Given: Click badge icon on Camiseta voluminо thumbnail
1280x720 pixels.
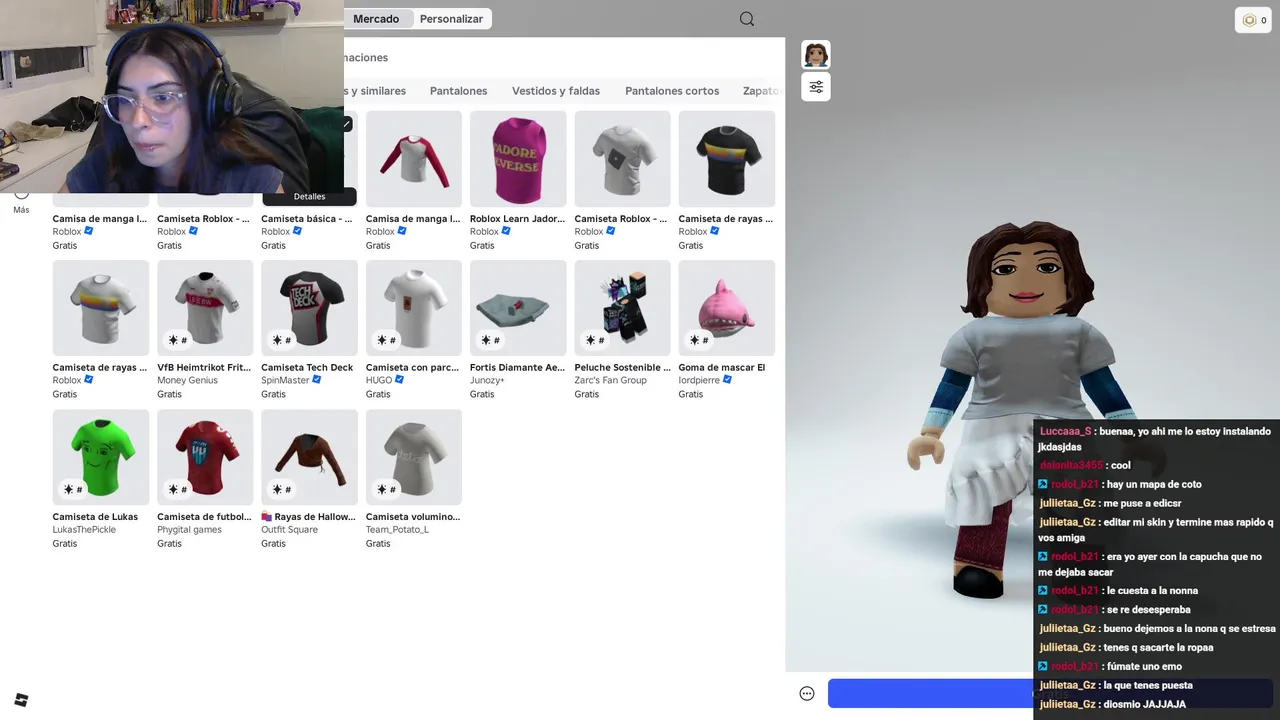Looking at the screenshot, I should [x=387, y=489].
